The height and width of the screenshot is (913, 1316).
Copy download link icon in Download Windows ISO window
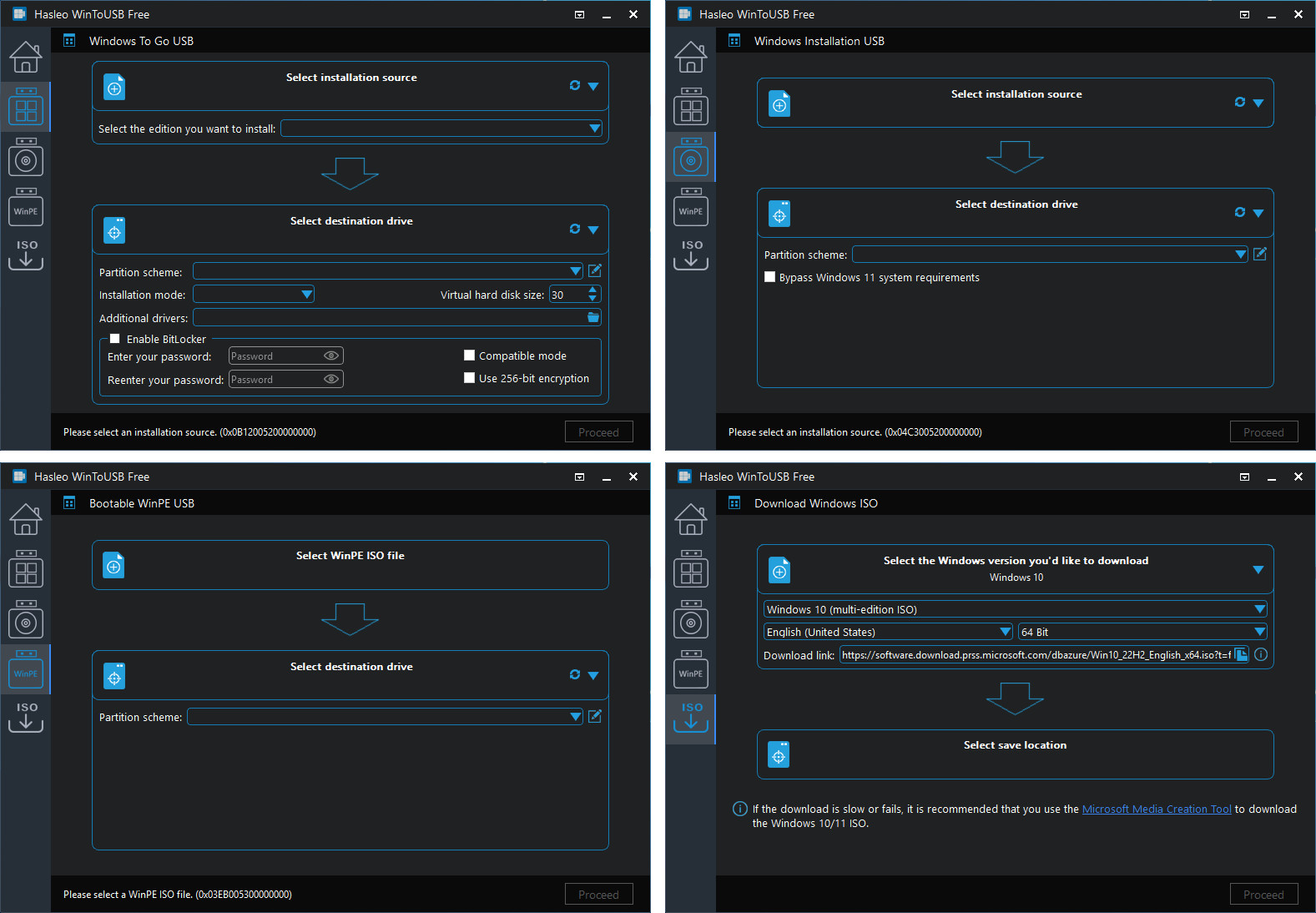pos(1242,654)
